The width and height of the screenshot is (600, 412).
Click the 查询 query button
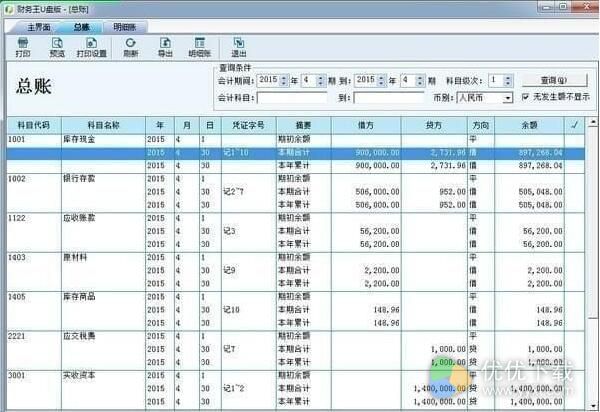554,80
